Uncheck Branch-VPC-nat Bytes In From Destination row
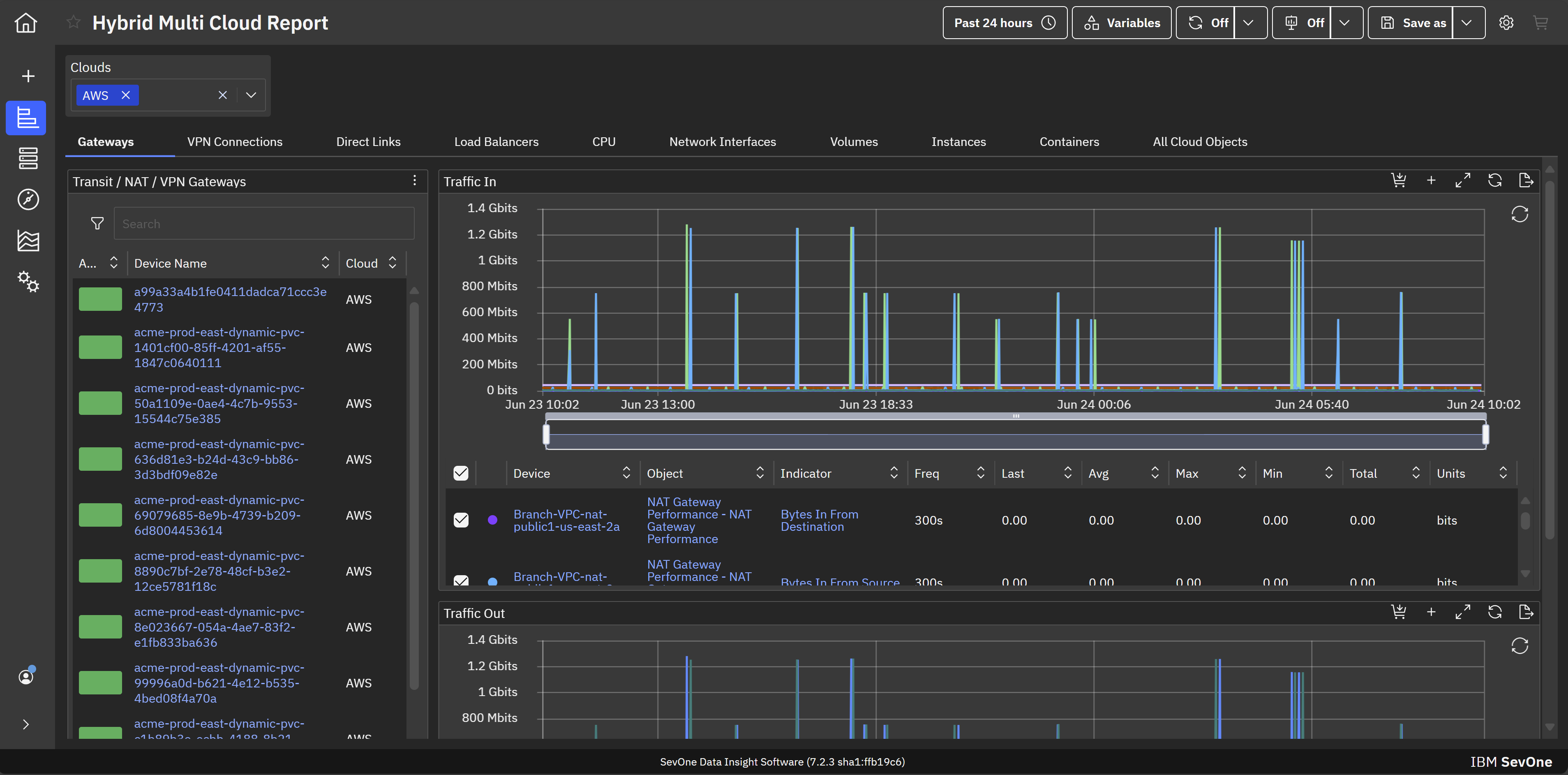Image resolution: width=1568 pixels, height=775 pixels. coord(461,520)
